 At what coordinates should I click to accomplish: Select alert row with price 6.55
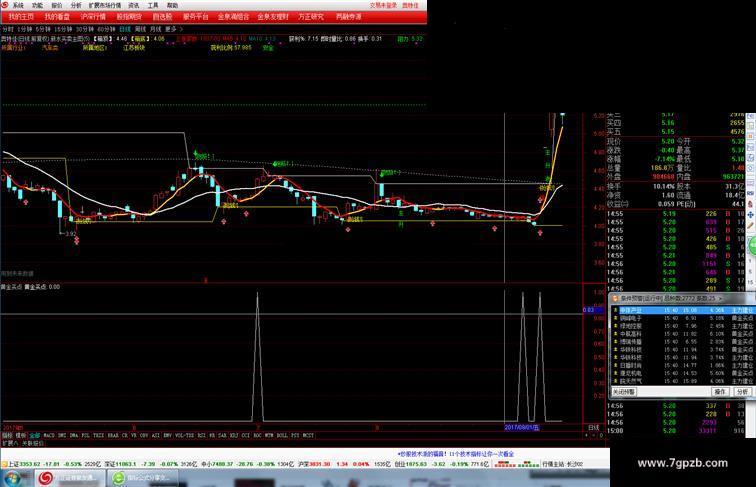[682, 341]
